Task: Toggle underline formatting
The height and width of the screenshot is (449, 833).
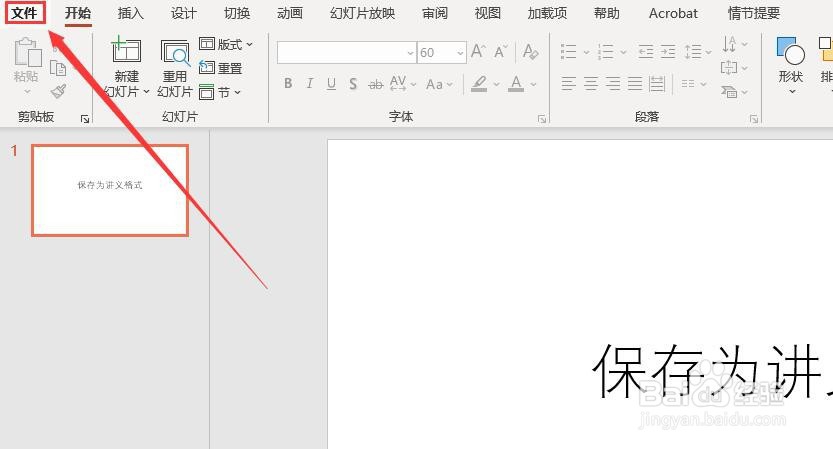Action: click(x=332, y=83)
